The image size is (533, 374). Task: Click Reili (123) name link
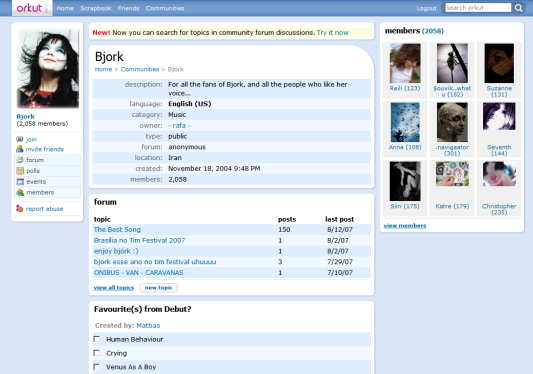405,88
